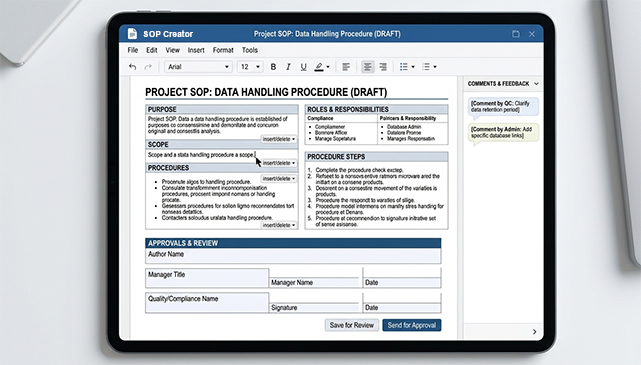Image resolution: width=641 pixels, height=365 pixels.
Task: Click into the Signature field
Action: point(314,307)
